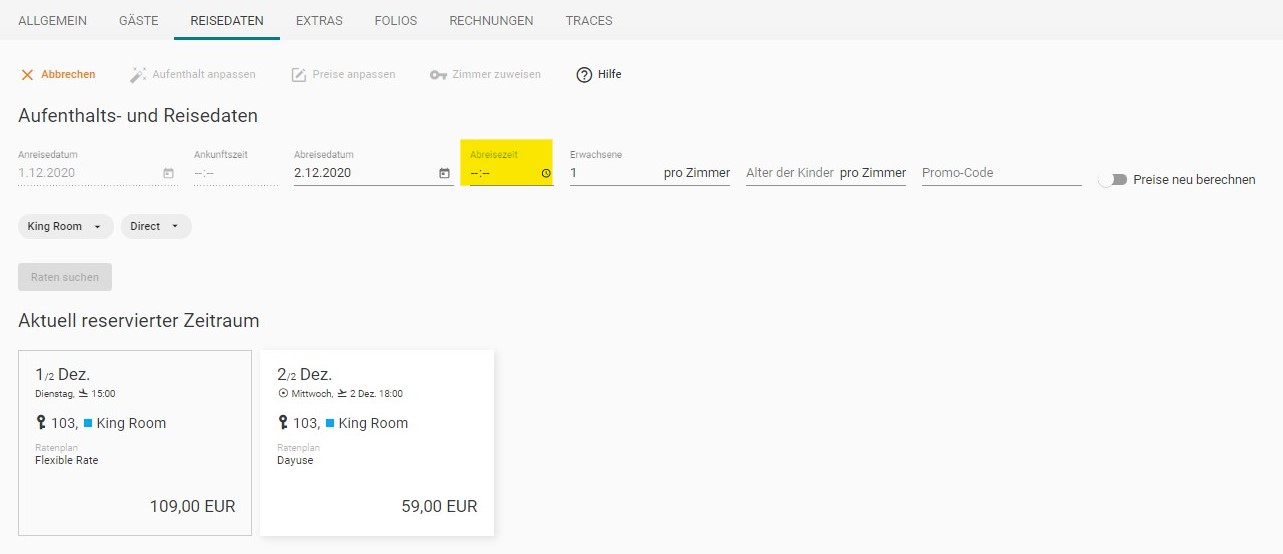Viewport: 1283px width, 554px height.
Task: Open the King Room dropdown chip
Action: point(66,226)
